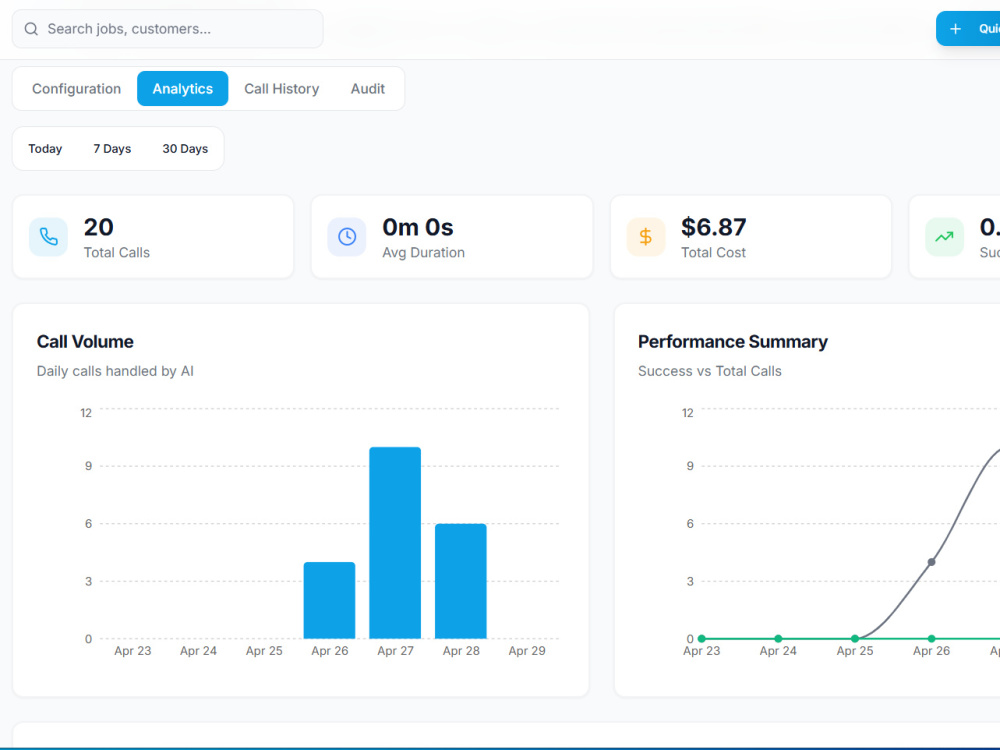Click the Total Calls label
Image resolution: width=1000 pixels, height=750 pixels.
(x=117, y=253)
